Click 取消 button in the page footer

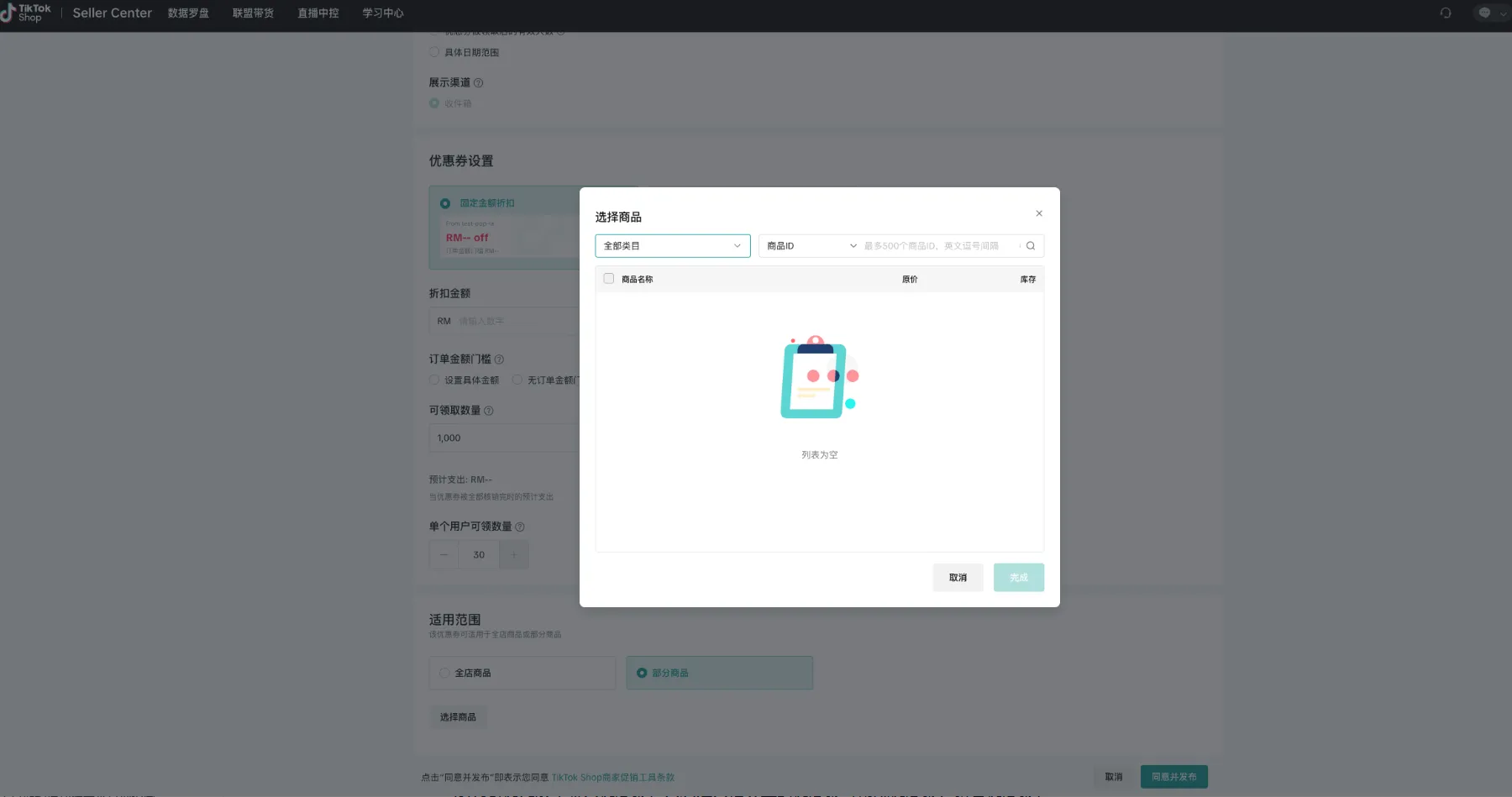[x=1114, y=777]
